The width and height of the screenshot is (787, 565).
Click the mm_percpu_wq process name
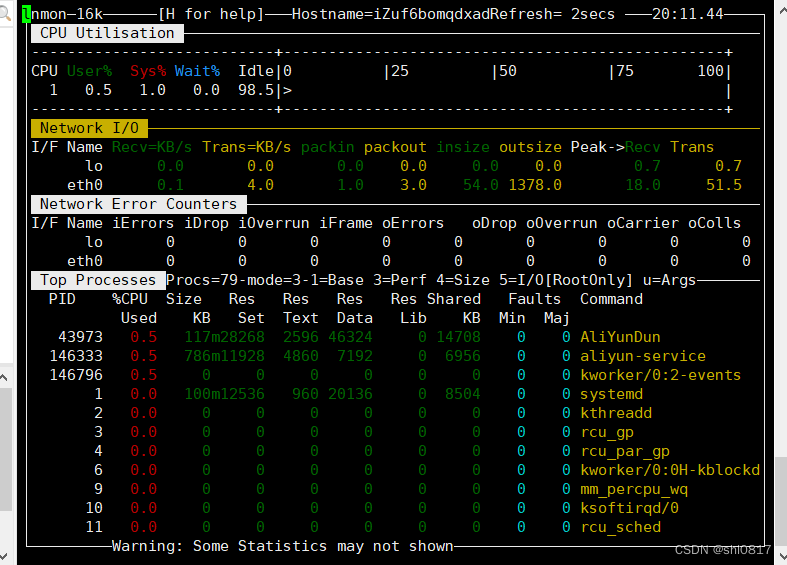click(634, 489)
